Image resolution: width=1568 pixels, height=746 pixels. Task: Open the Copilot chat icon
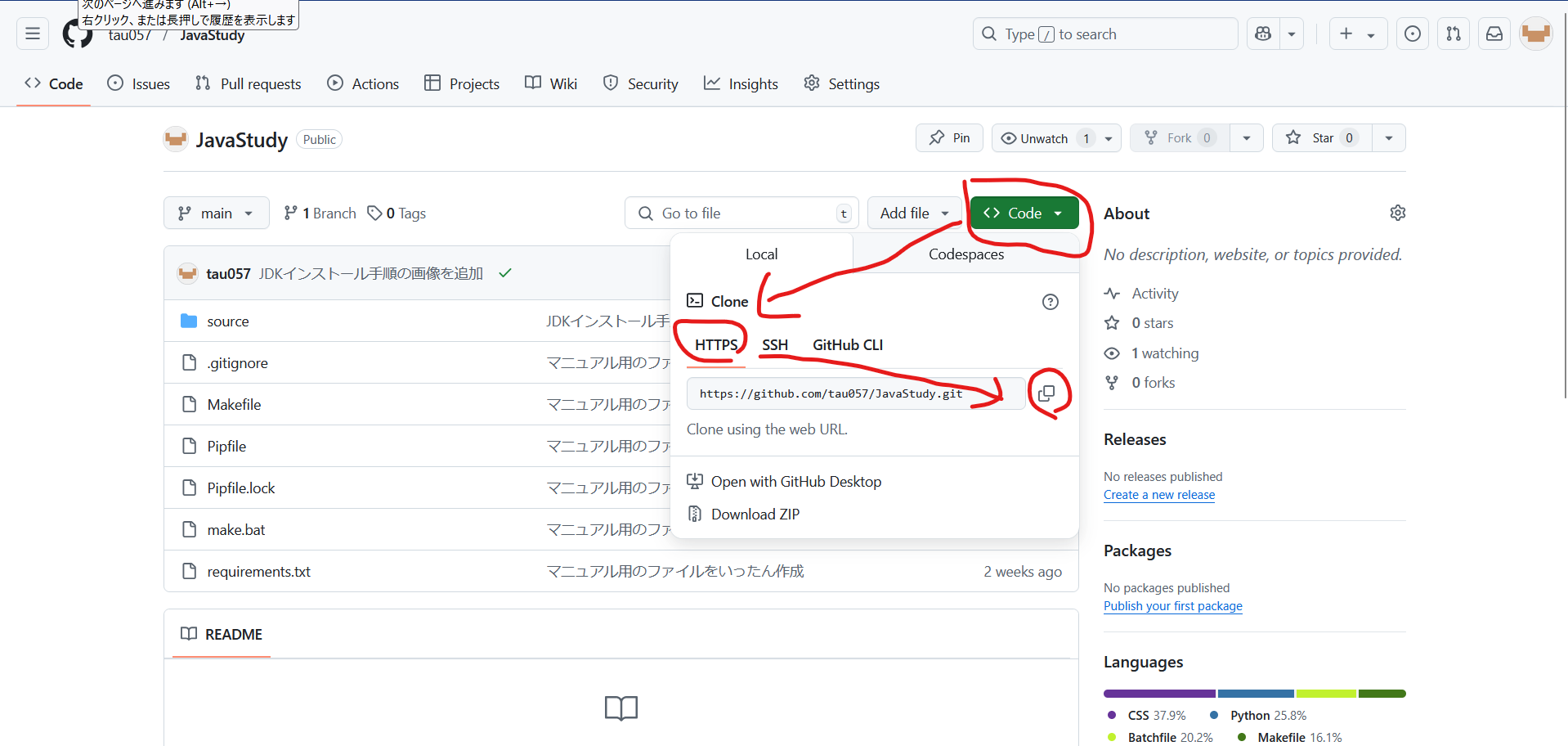tap(1263, 34)
